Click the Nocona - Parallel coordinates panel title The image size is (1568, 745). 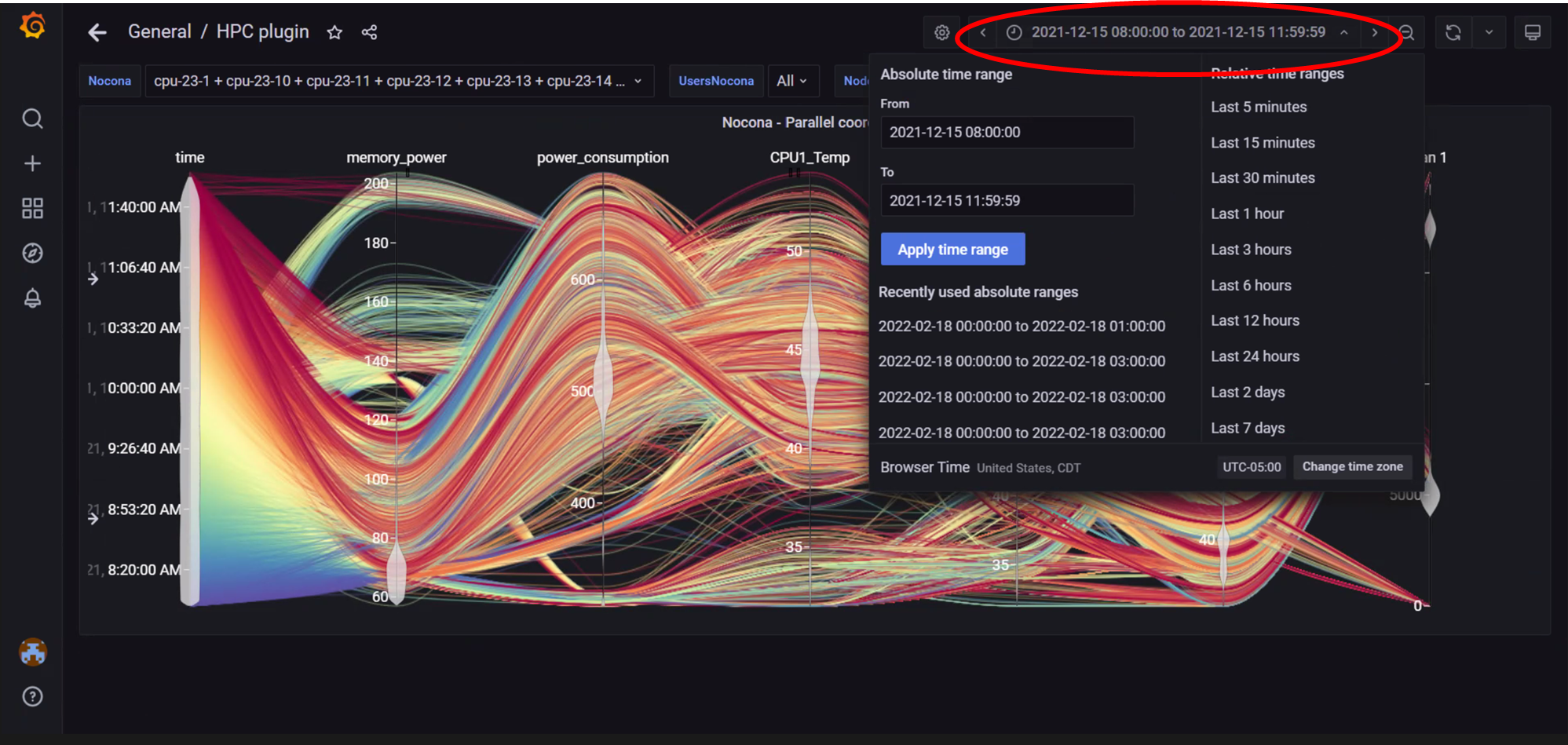click(795, 122)
